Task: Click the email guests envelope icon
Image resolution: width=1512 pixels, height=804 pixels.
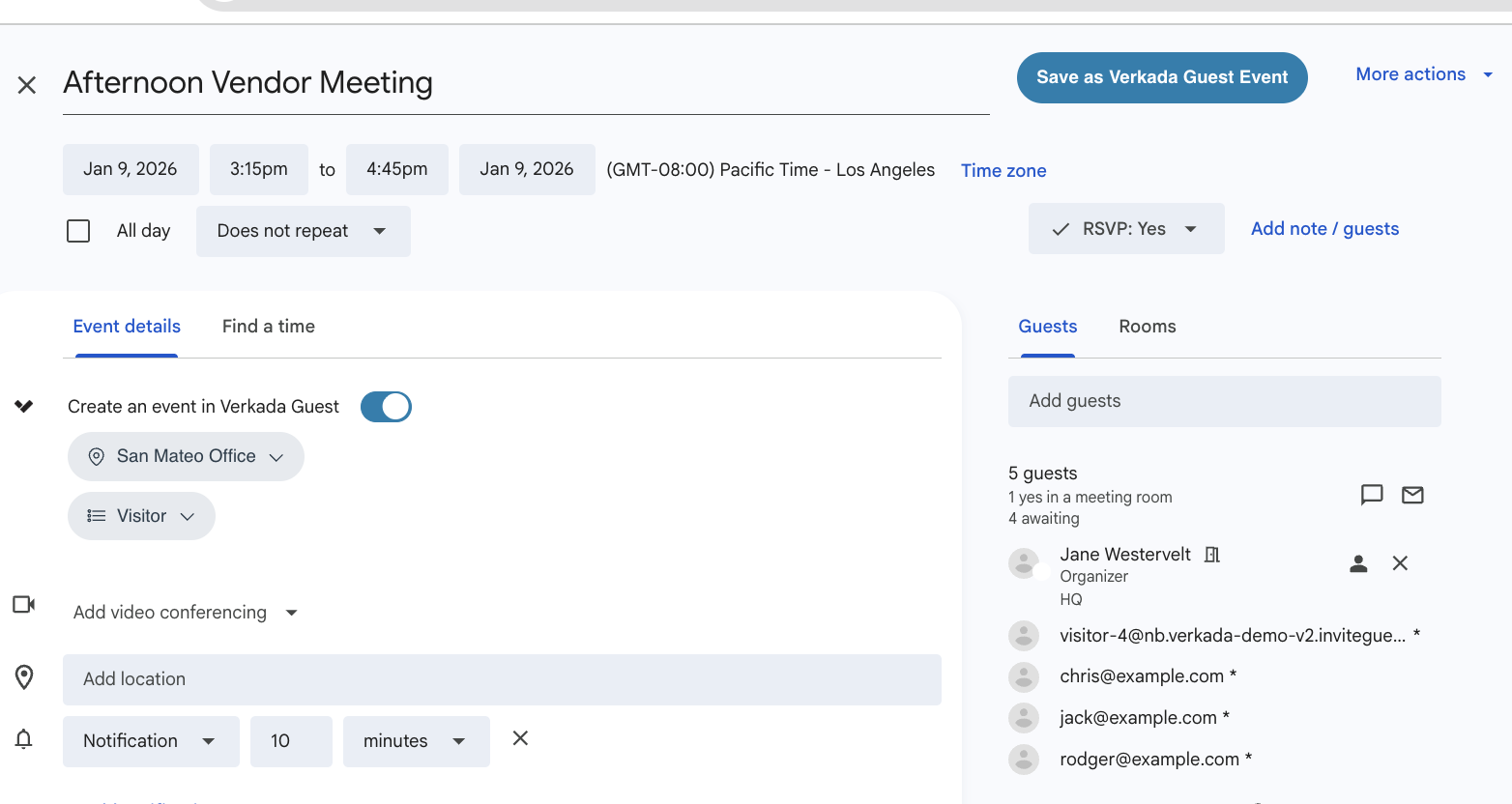Action: tap(1412, 495)
